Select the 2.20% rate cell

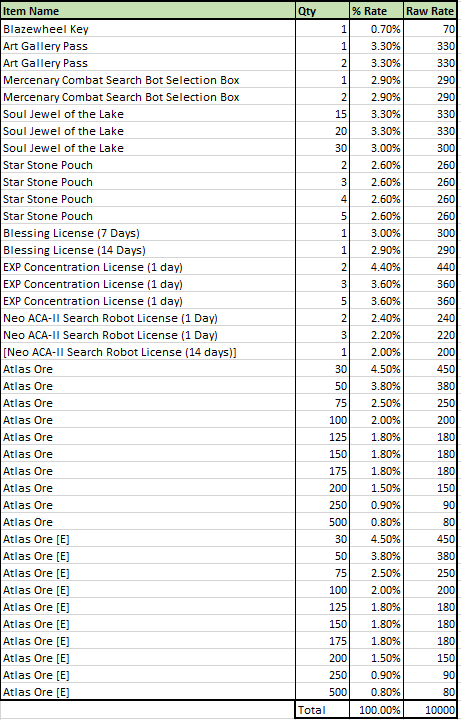(x=377, y=335)
